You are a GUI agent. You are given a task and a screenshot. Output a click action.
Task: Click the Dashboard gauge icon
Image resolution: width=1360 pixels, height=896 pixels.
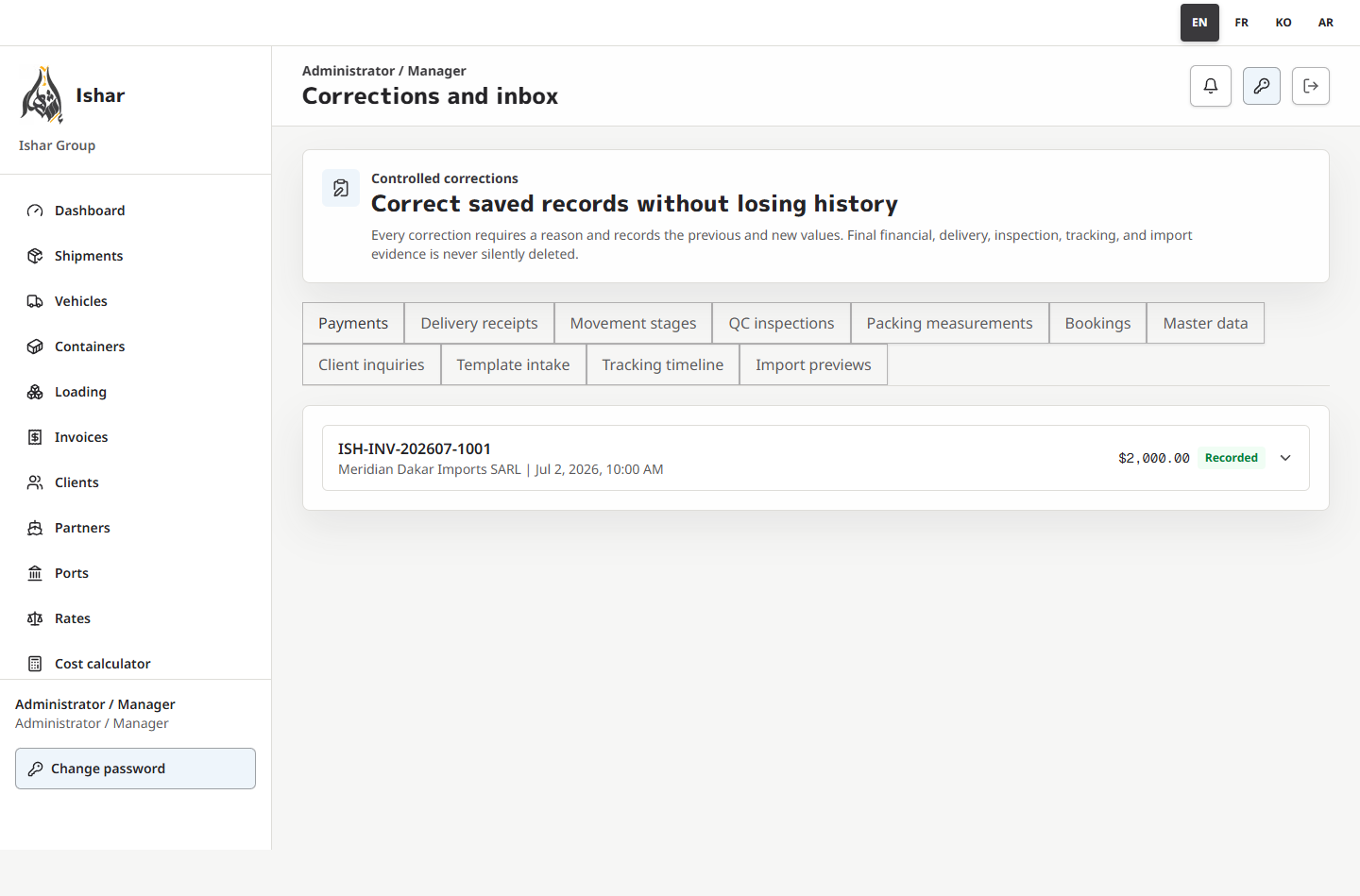[35, 211]
